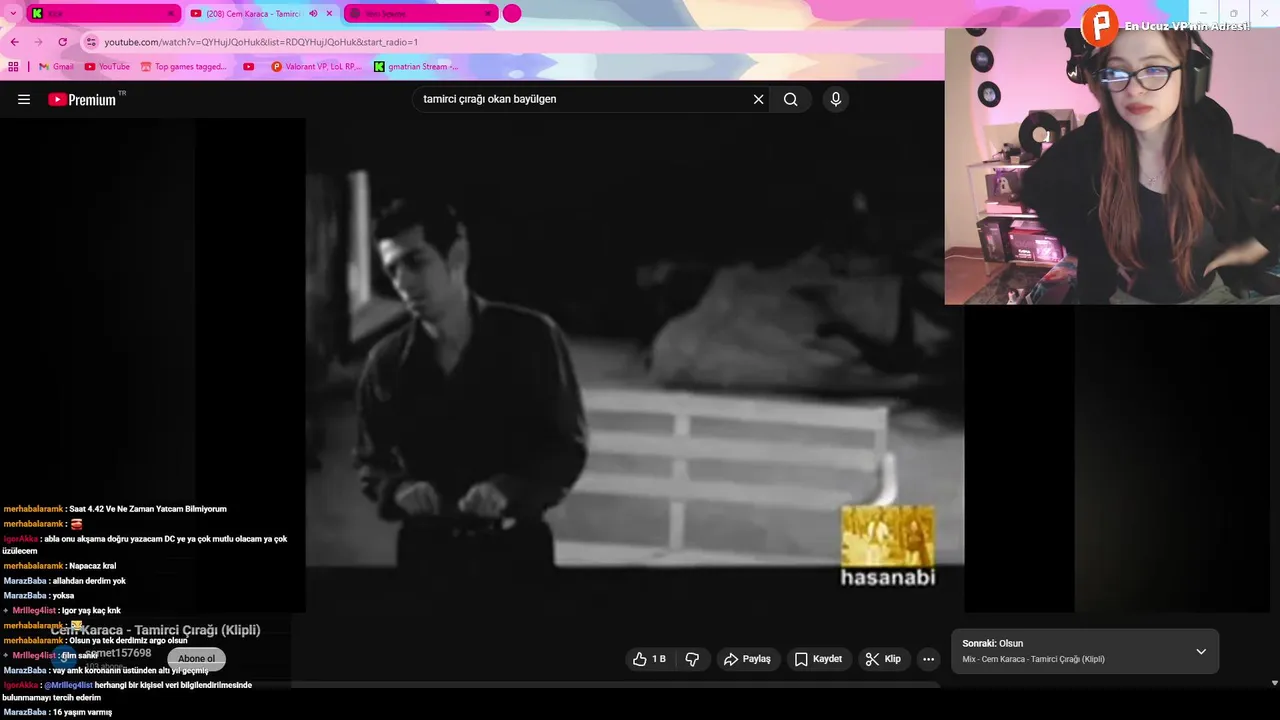Image resolution: width=1280 pixels, height=720 pixels.
Task: Open the gmatrian Stream bookmark
Action: click(416, 67)
